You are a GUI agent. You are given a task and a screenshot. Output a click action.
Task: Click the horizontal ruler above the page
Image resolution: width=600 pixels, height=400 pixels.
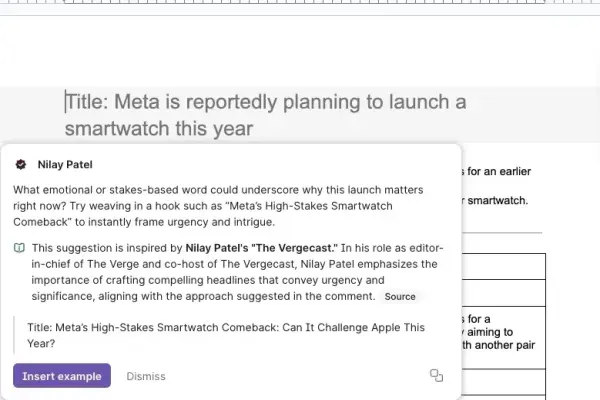[300, 8]
